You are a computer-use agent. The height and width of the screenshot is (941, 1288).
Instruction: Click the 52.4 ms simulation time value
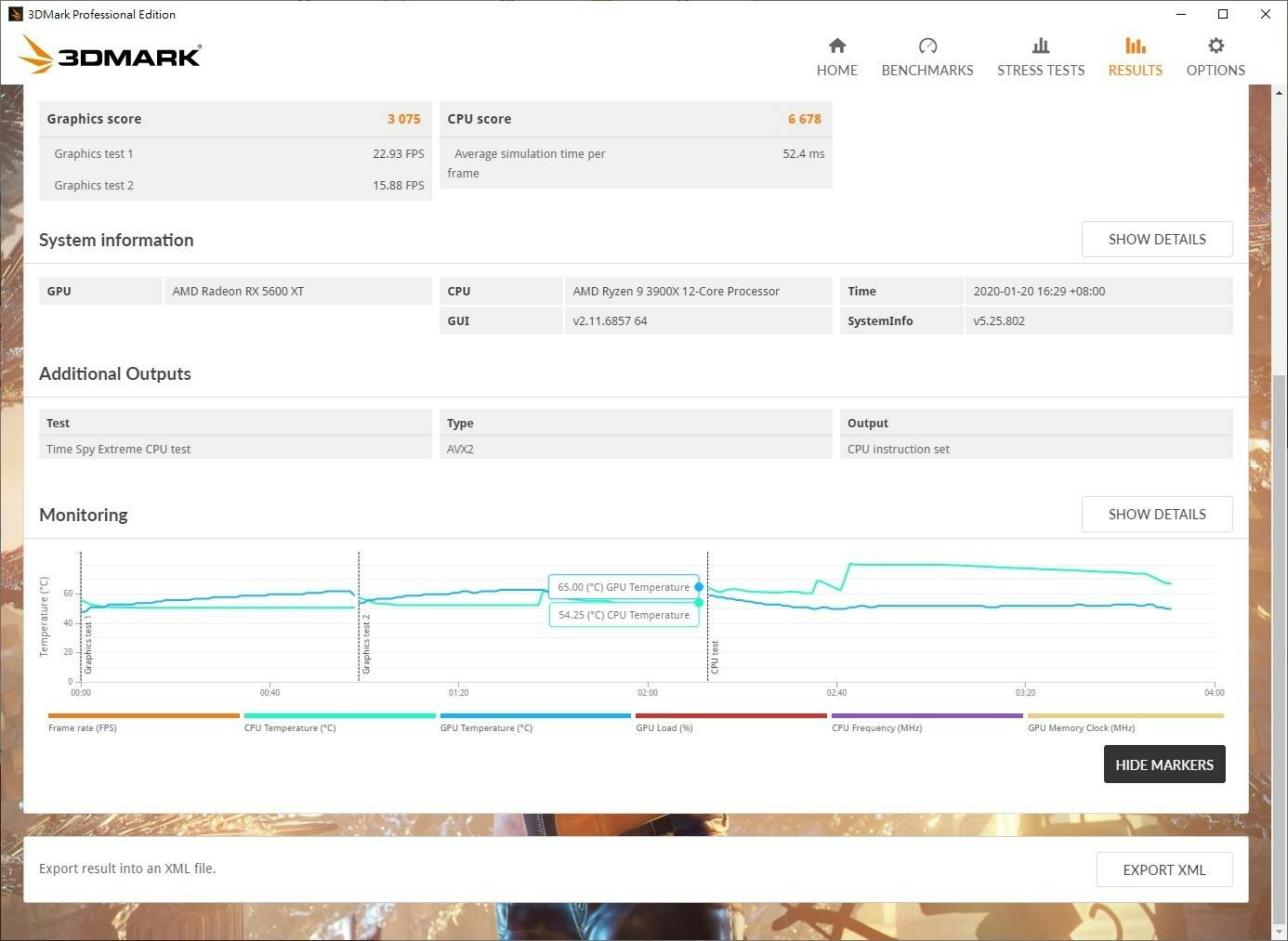tap(803, 154)
